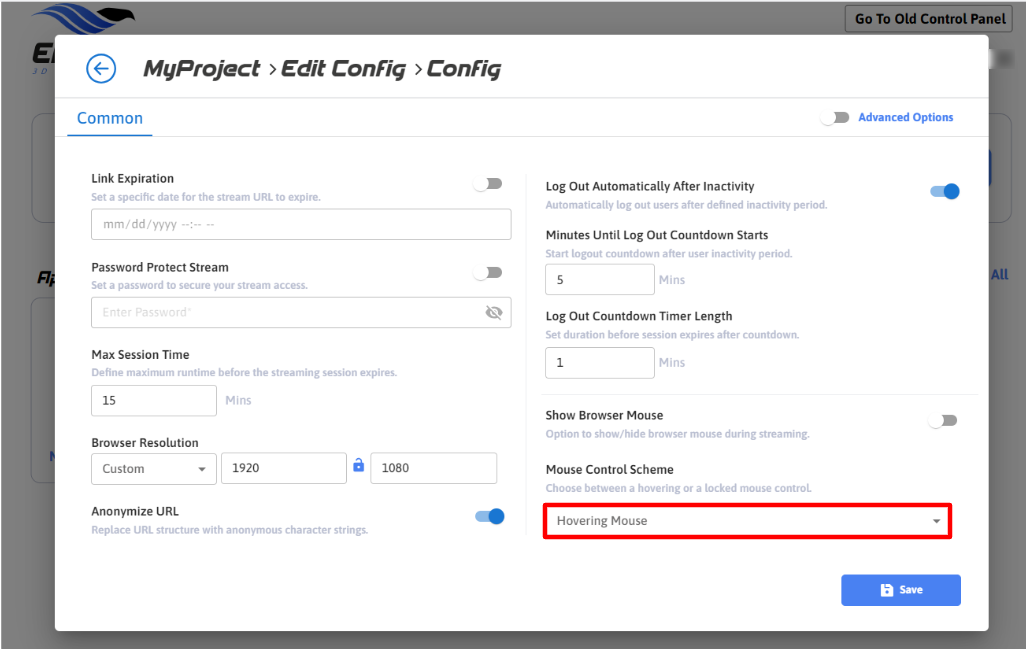The width and height of the screenshot is (1026, 649).
Task: Show password using the eye icon
Action: tap(493, 312)
